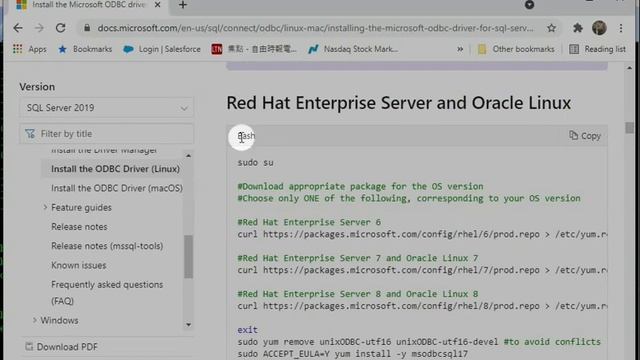This screenshot has height=360, width=640.
Task: Click the 'exit' code line
Action: pyautogui.click(x=247, y=330)
